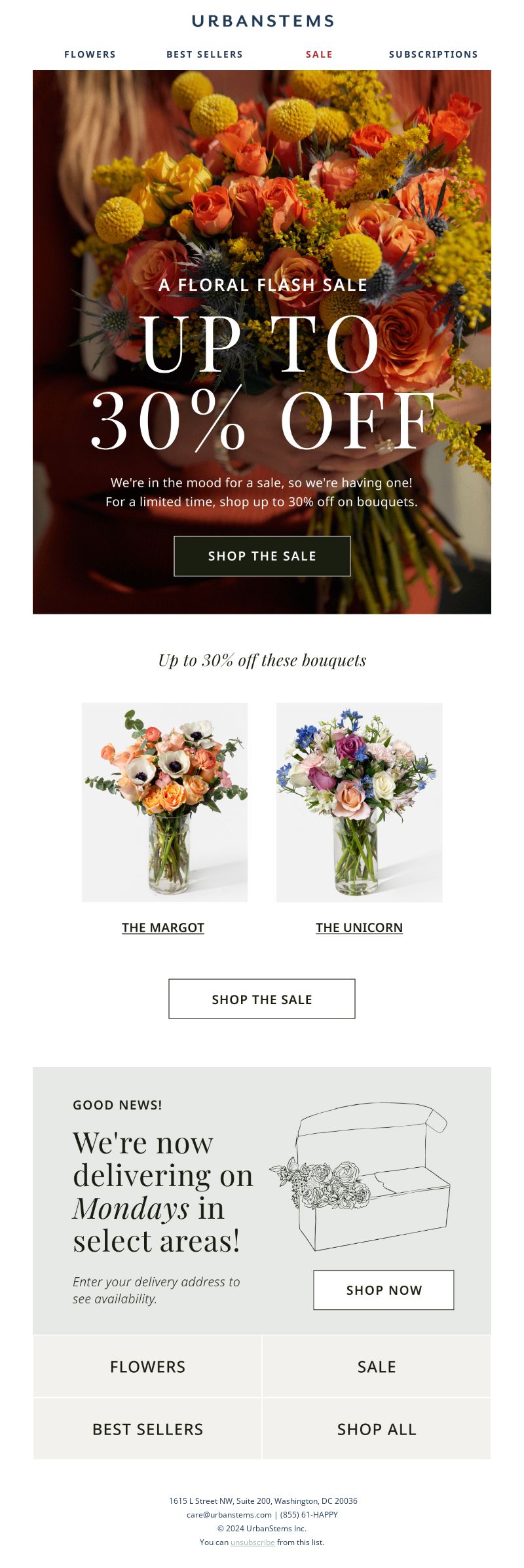
Task: Click the unsubscribe link
Action: point(252,1542)
